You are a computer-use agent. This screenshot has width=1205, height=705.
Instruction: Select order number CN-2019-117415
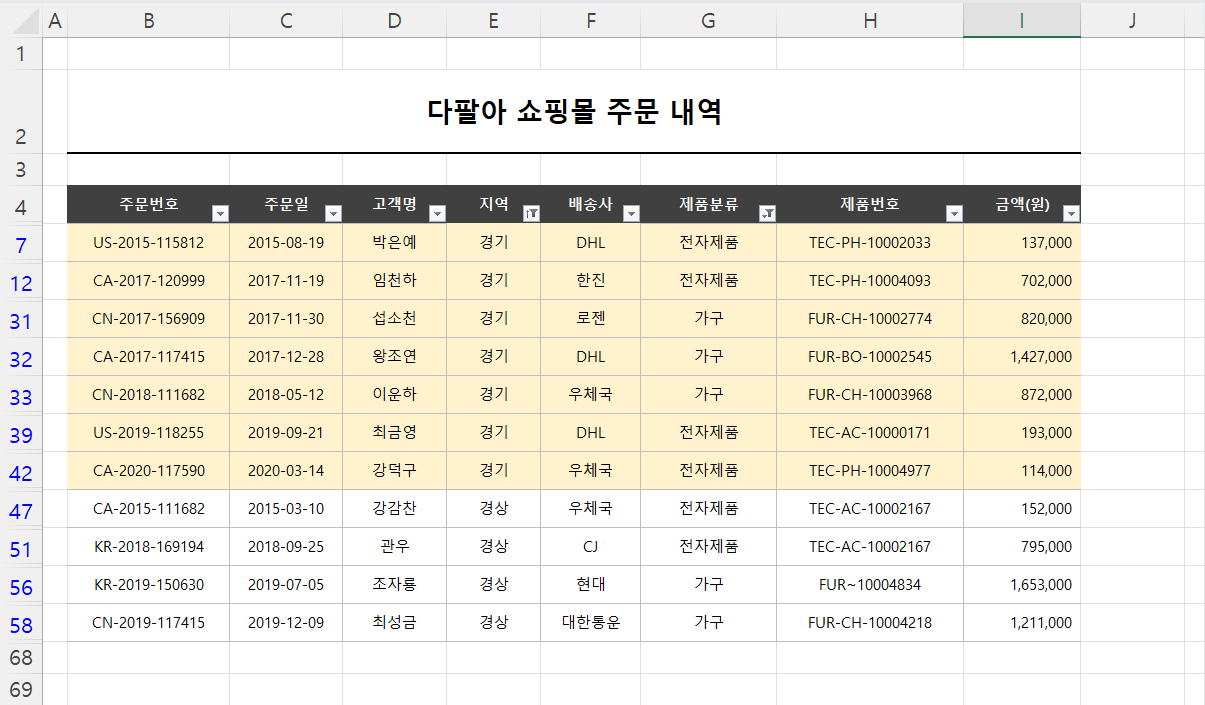coord(148,623)
